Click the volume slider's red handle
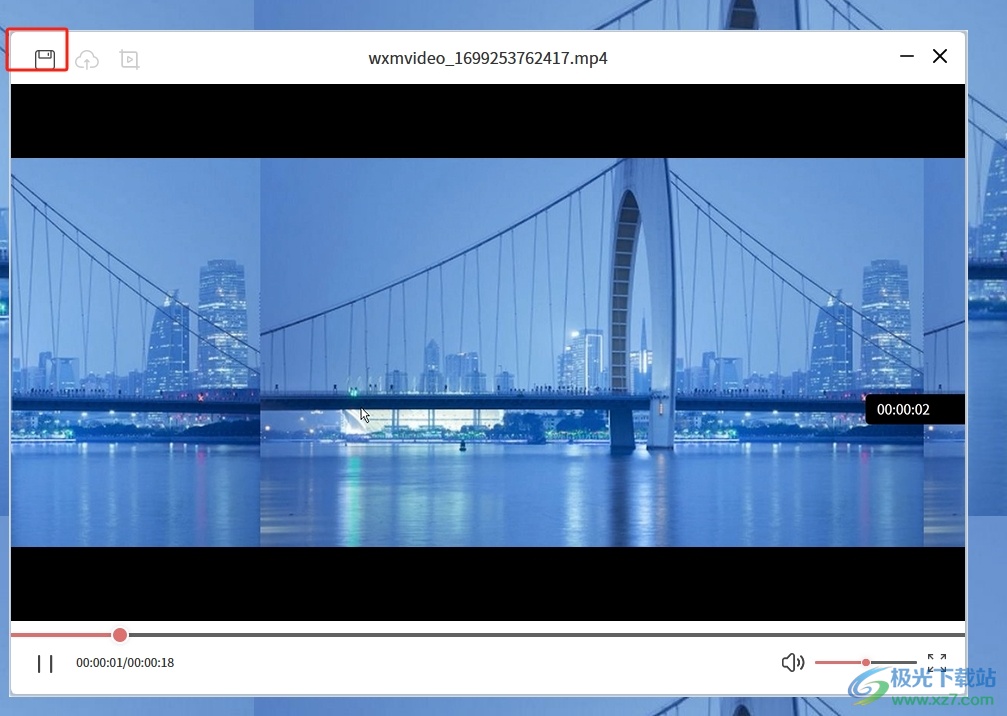The width and height of the screenshot is (1007, 716). 866,662
